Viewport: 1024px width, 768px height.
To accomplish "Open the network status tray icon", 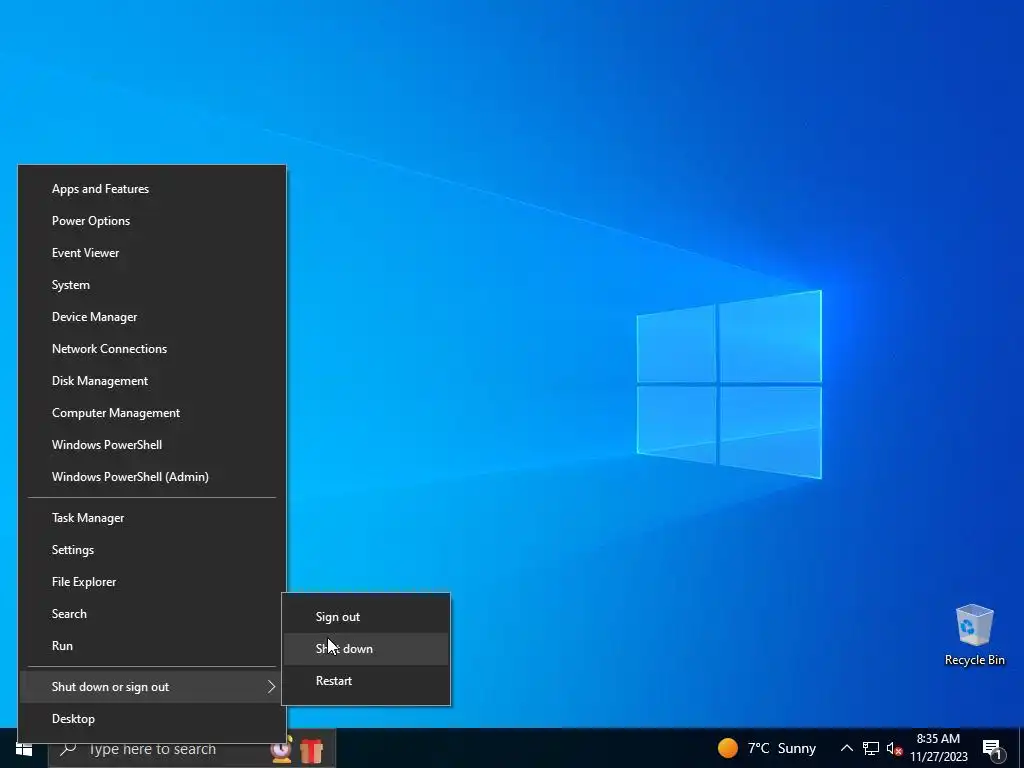I will [871, 748].
